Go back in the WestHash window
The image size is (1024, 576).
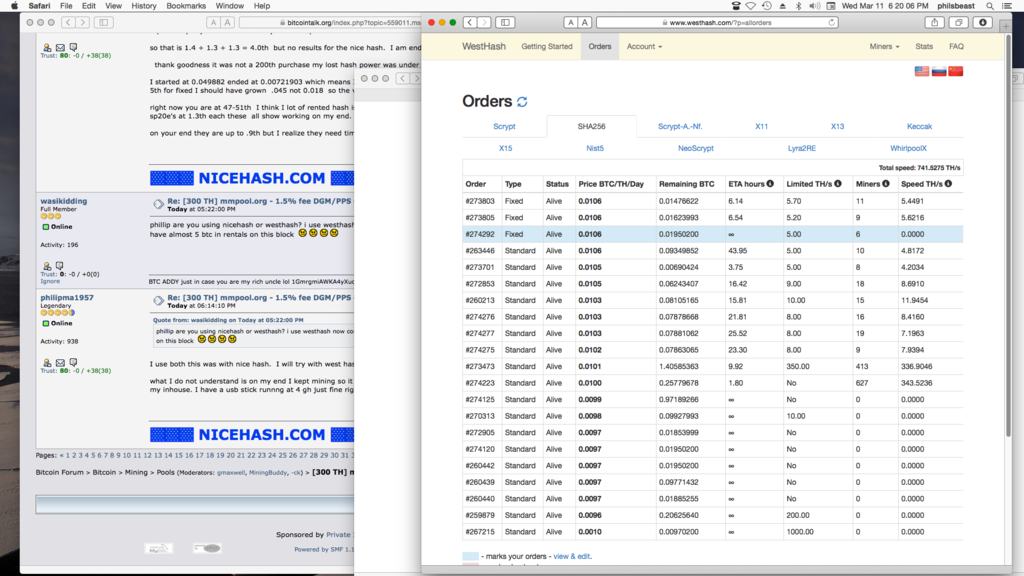470,22
